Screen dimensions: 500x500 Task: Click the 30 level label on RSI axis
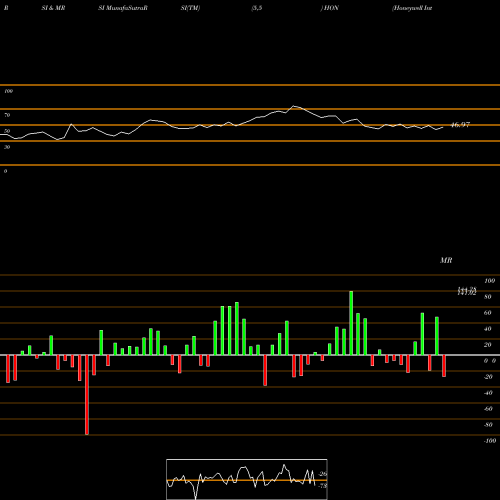tap(7, 147)
